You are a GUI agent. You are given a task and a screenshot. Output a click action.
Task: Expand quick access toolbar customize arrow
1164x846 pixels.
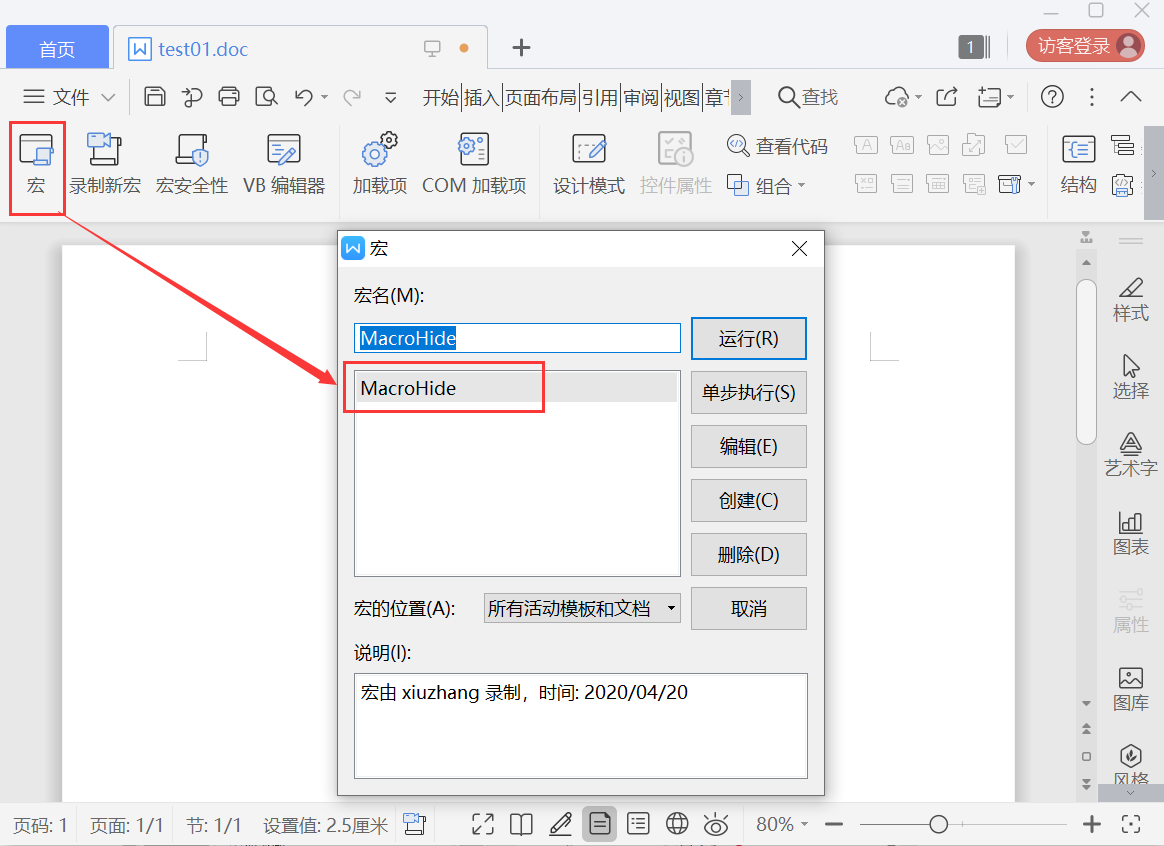[390, 97]
